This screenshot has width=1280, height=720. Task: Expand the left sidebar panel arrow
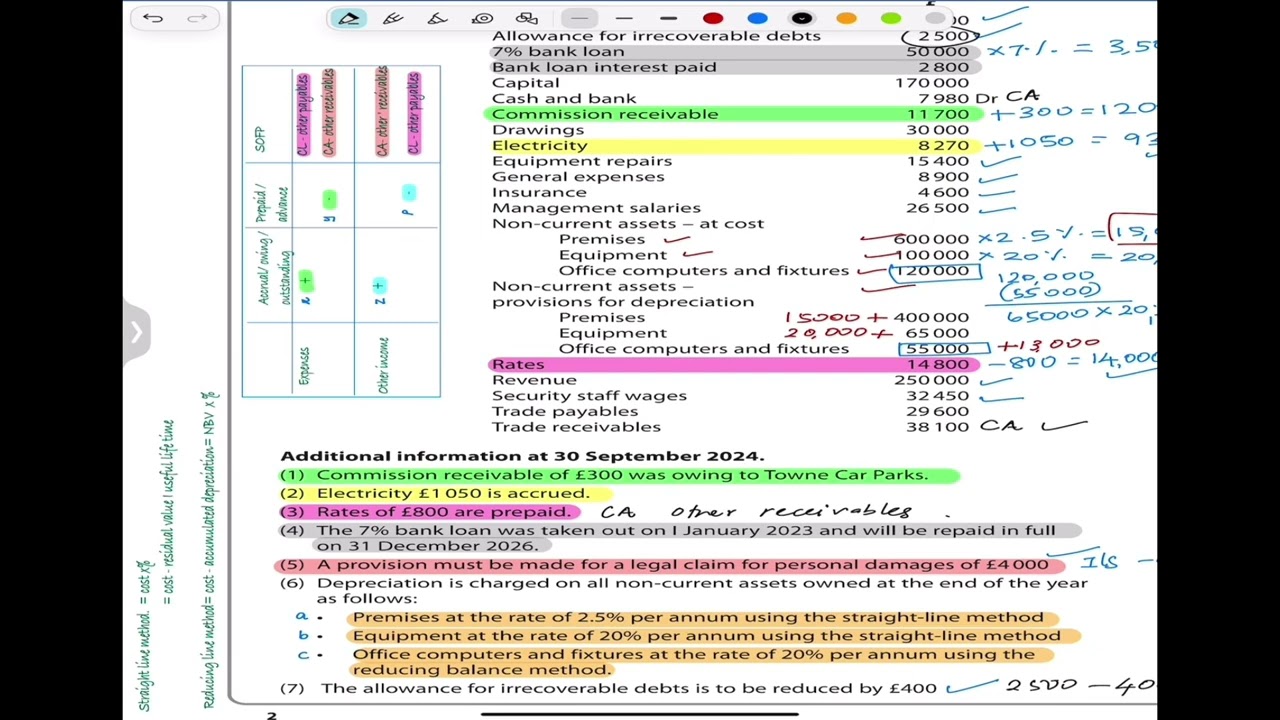pos(136,332)
